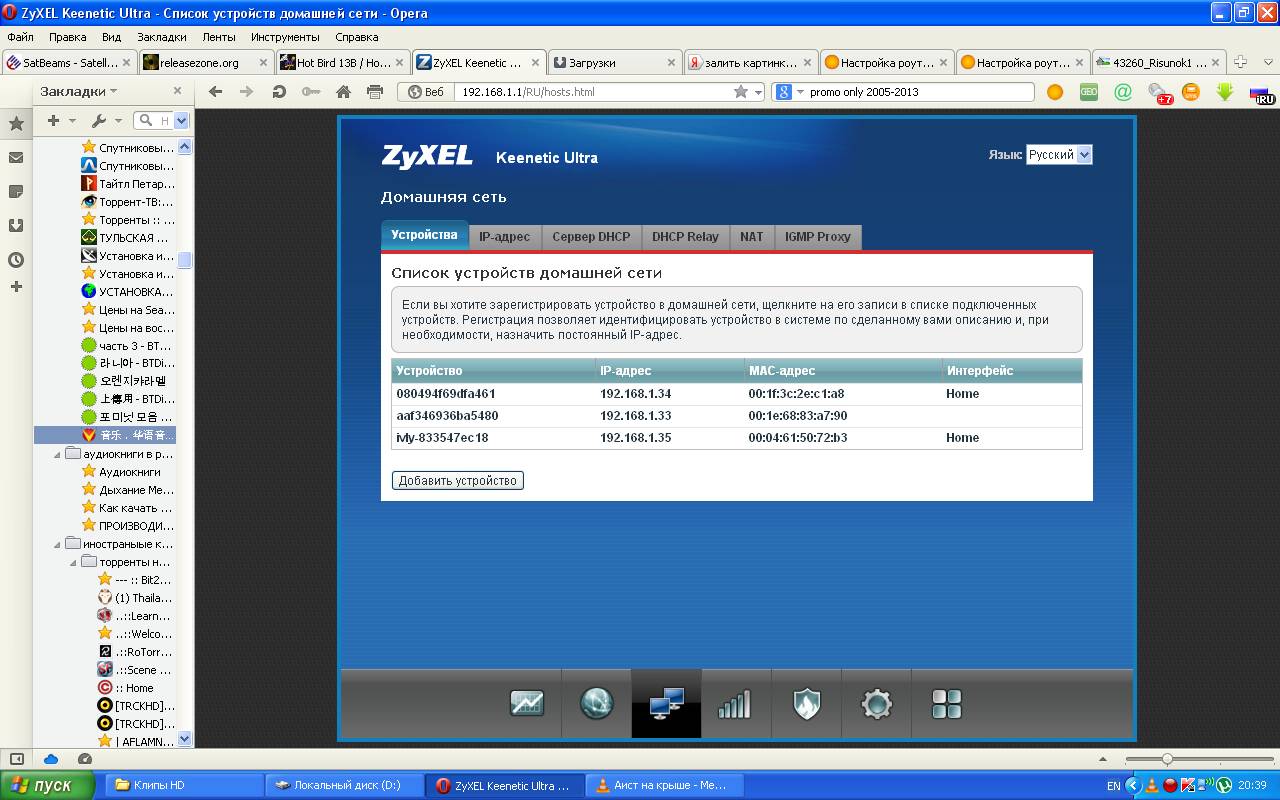The height and width of the screenshot is (800, 1280).
Task: Bookmark page using address bar star
Action: click(x=741, y=92)
